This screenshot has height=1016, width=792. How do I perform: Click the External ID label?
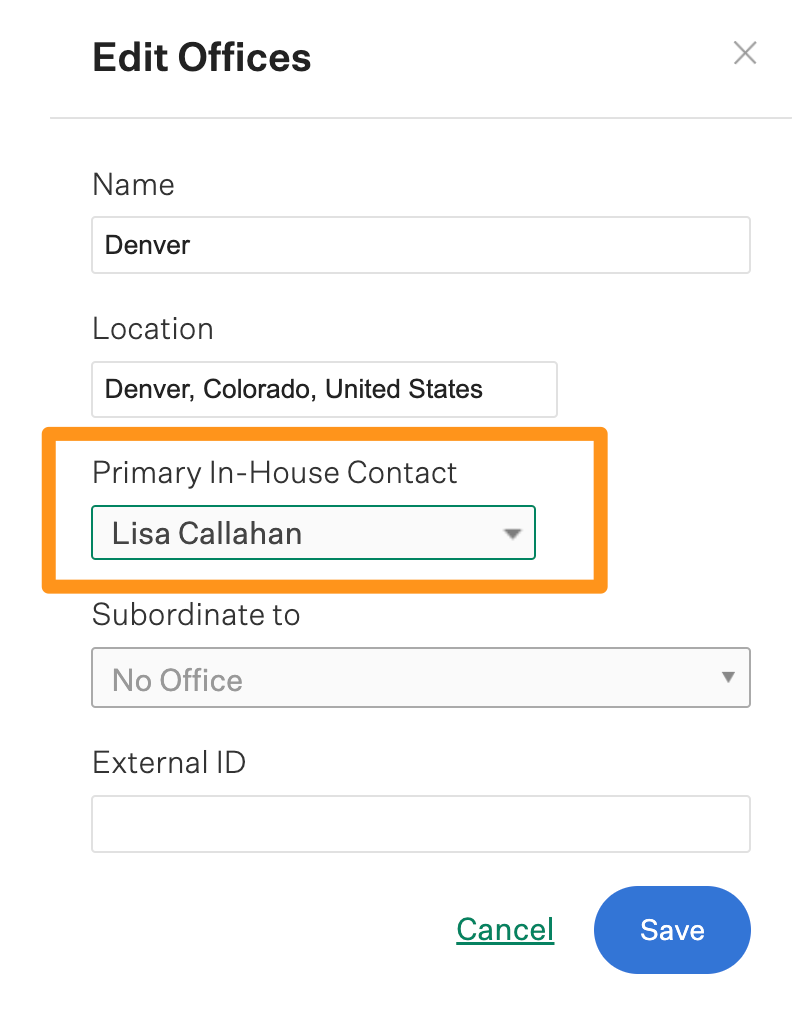(x=168, y=762)
